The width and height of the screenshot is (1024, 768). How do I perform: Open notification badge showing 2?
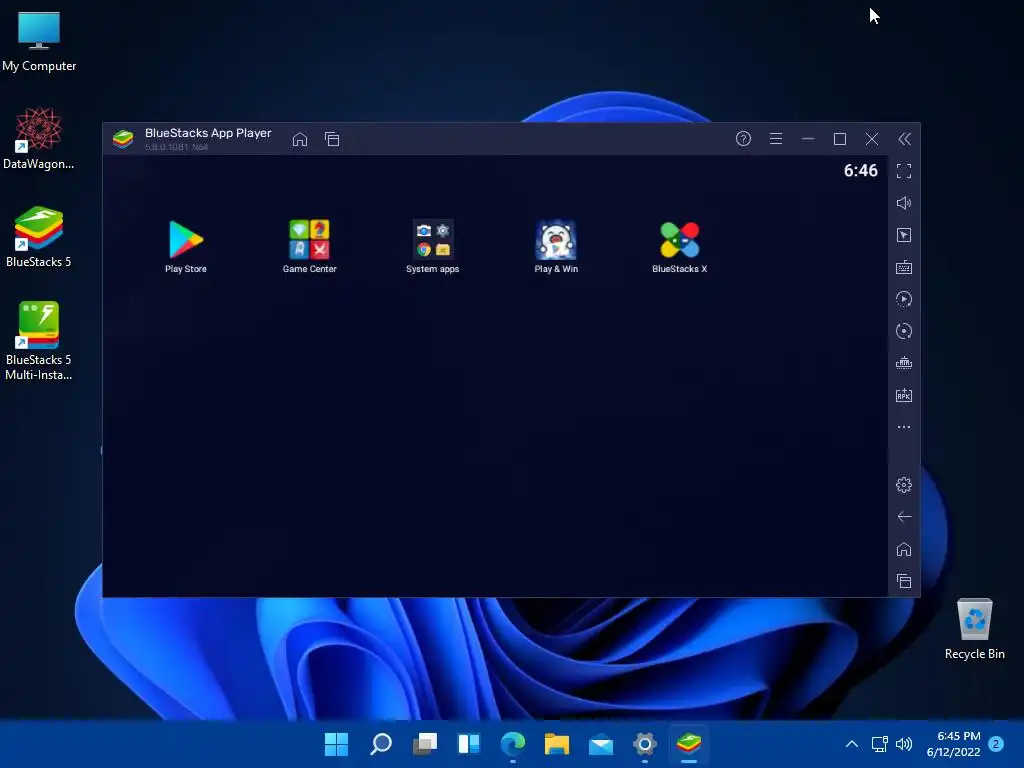click(x=996, y=744)
